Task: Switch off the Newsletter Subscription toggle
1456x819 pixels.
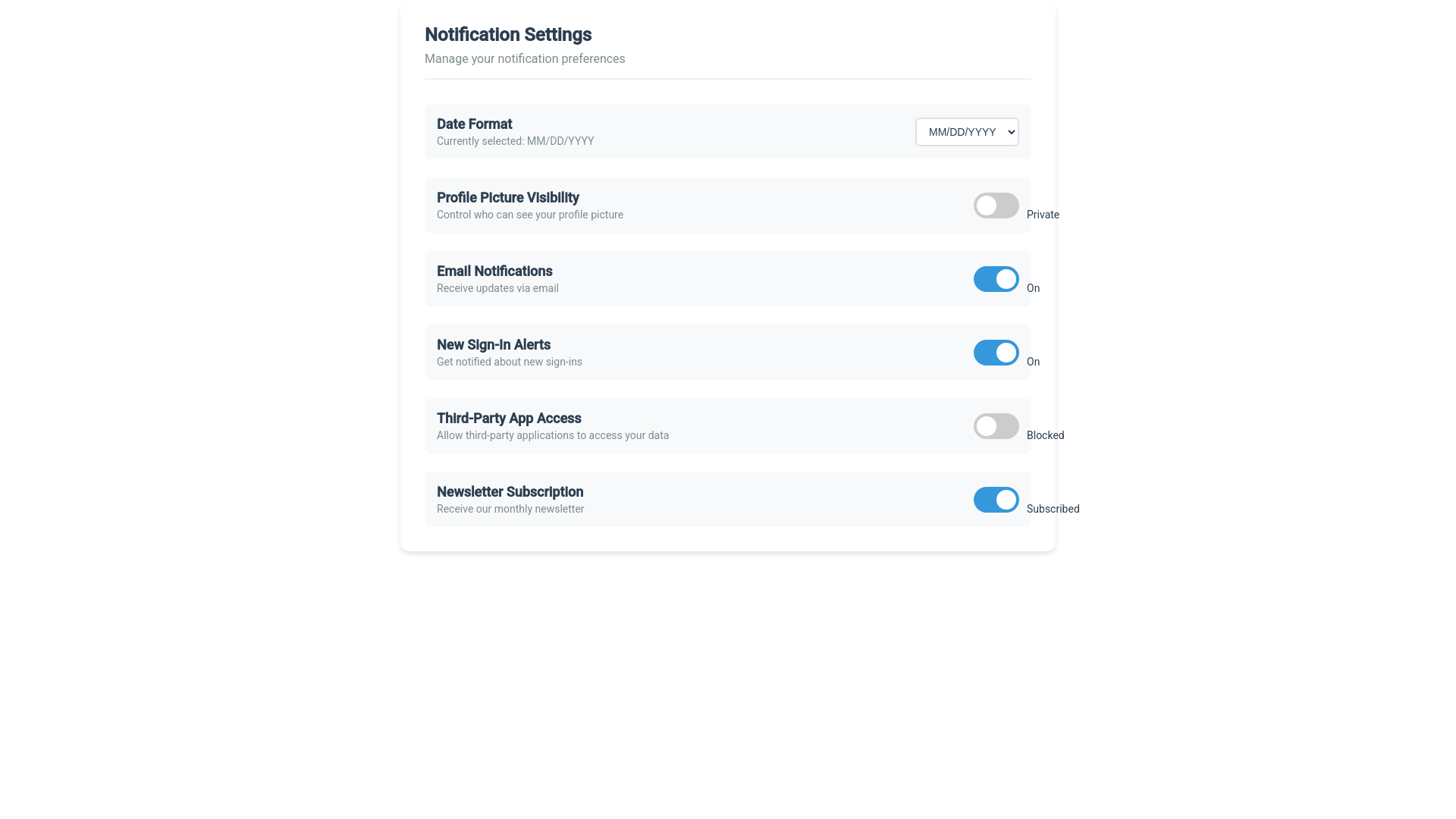Action: (996, 500)
